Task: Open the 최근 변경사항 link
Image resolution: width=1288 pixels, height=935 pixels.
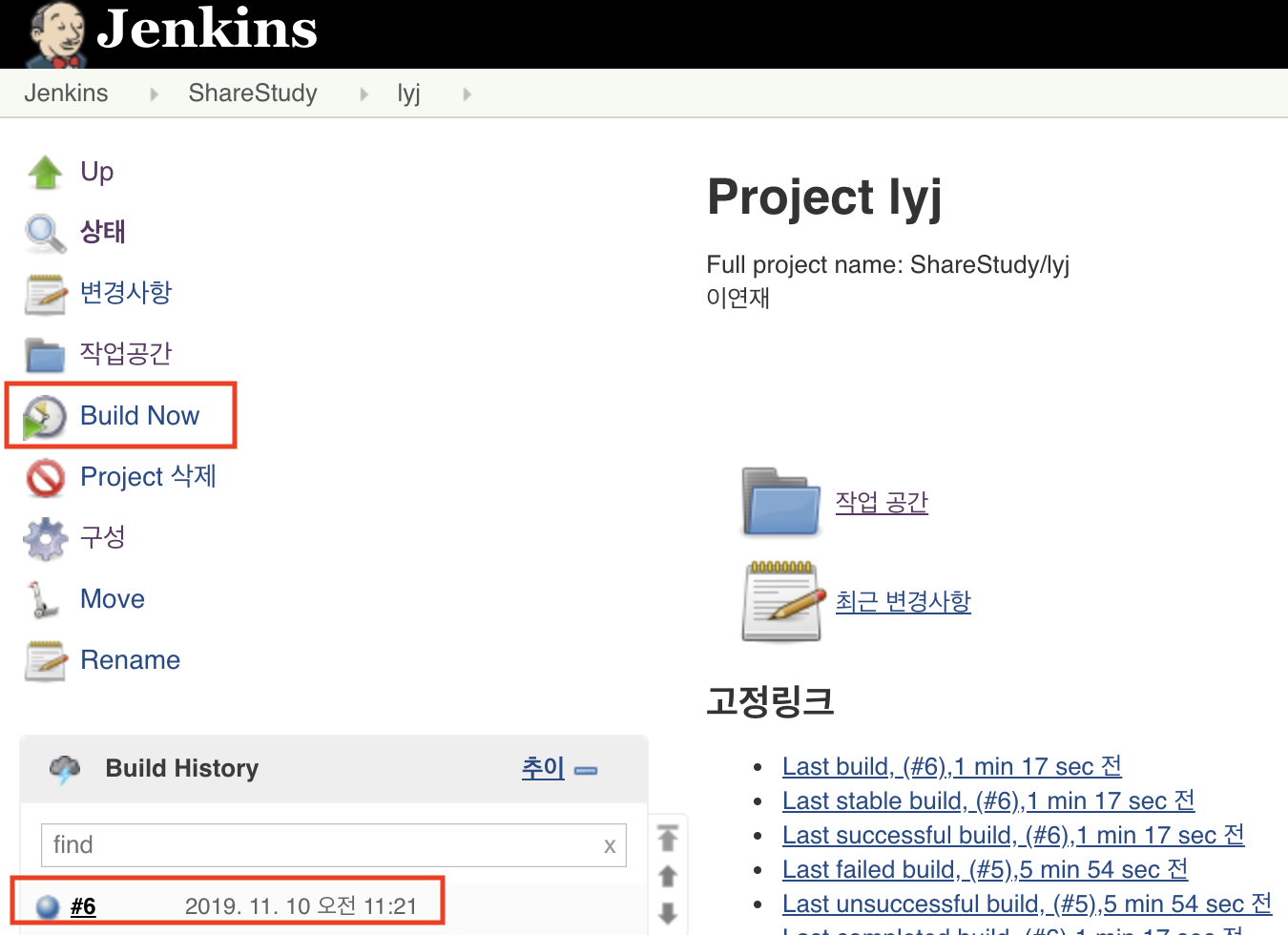Action: click(904, 602)
